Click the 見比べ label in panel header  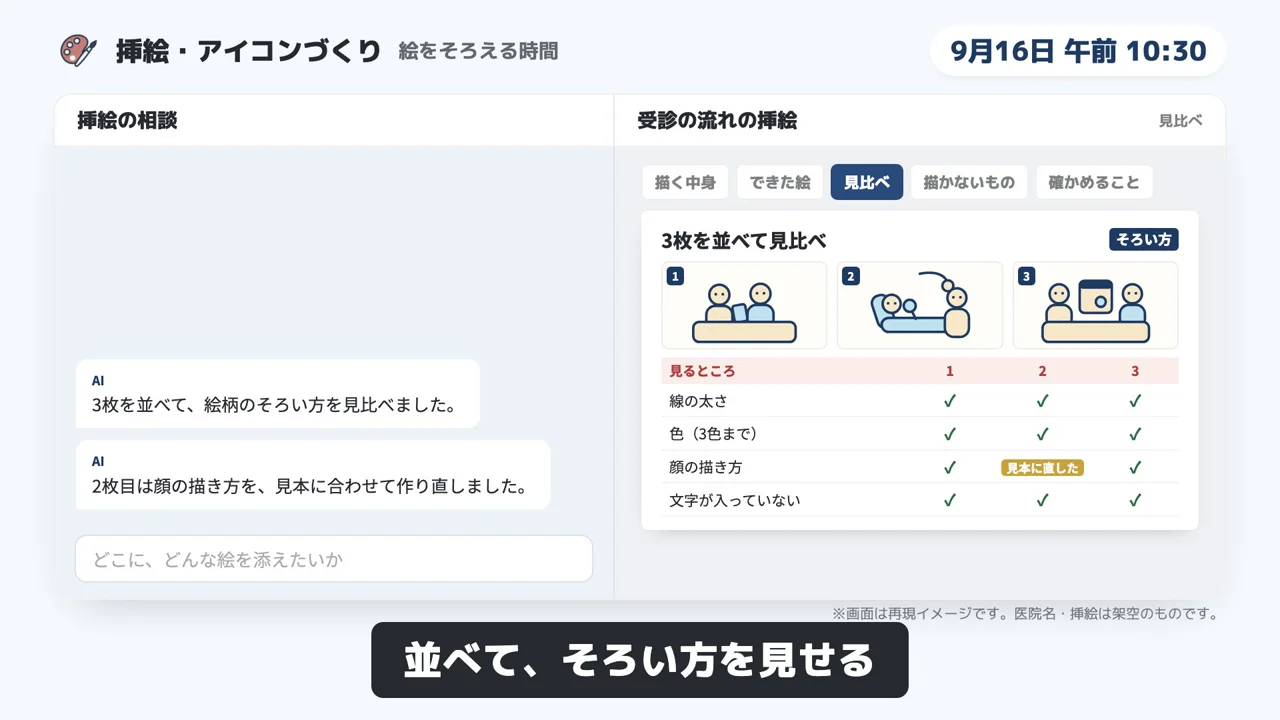[1180, 120]
